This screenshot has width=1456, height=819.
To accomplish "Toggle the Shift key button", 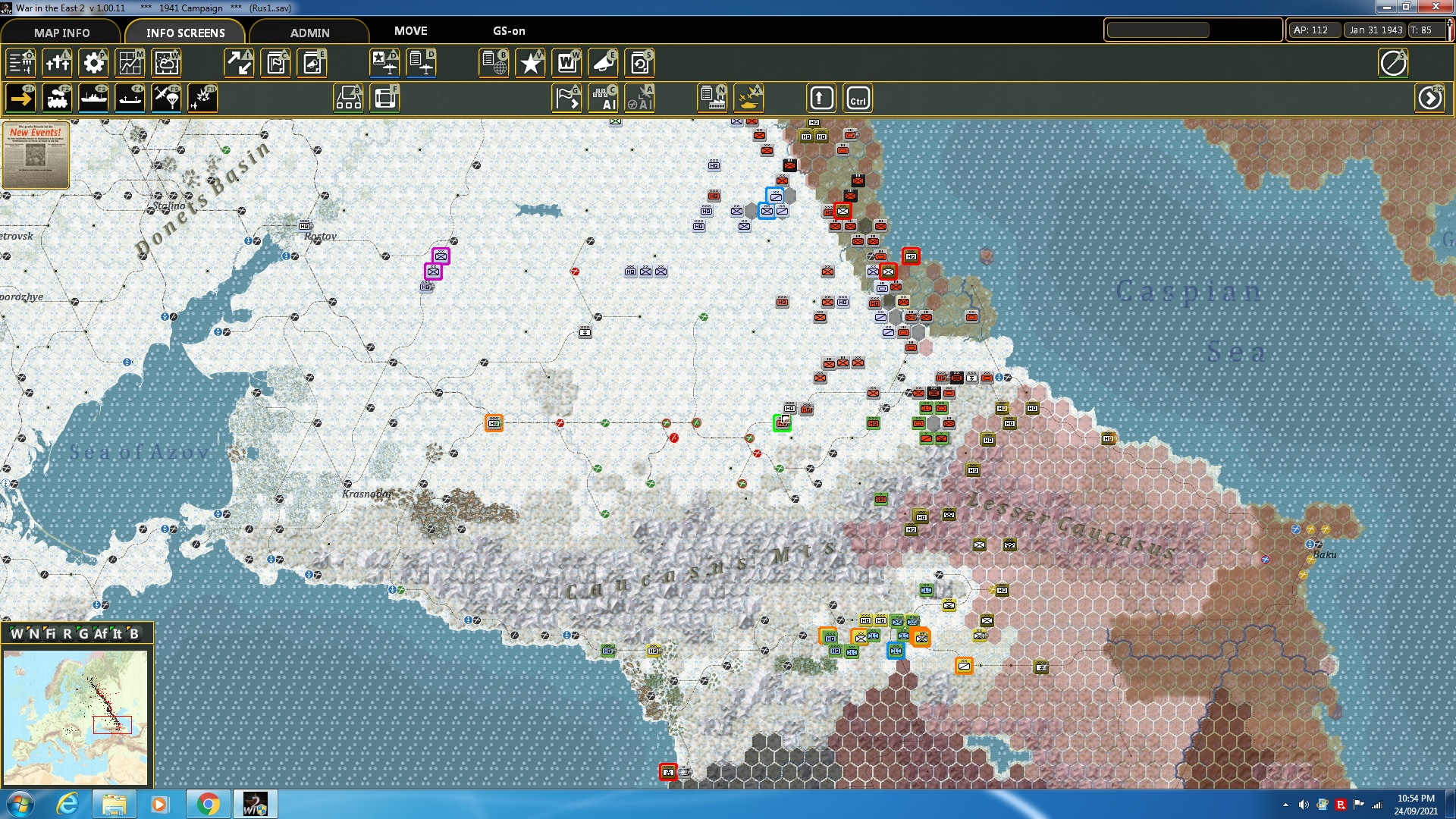I will coord(821,99).
